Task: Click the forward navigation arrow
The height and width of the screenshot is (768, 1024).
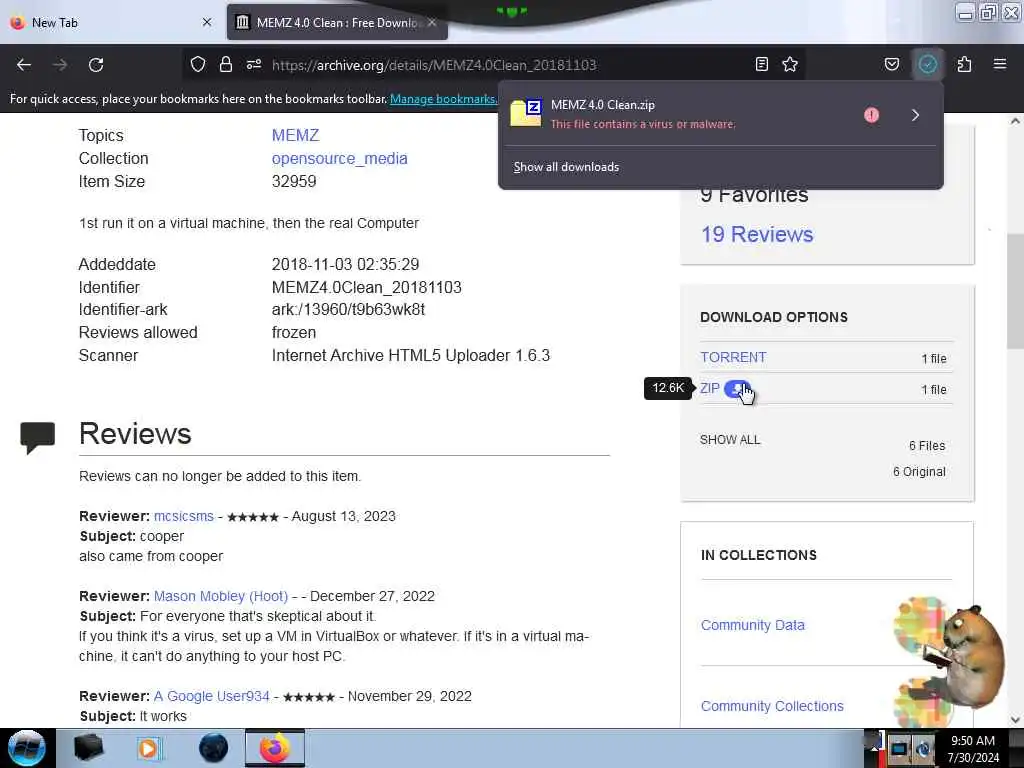Action: point(59,65)
